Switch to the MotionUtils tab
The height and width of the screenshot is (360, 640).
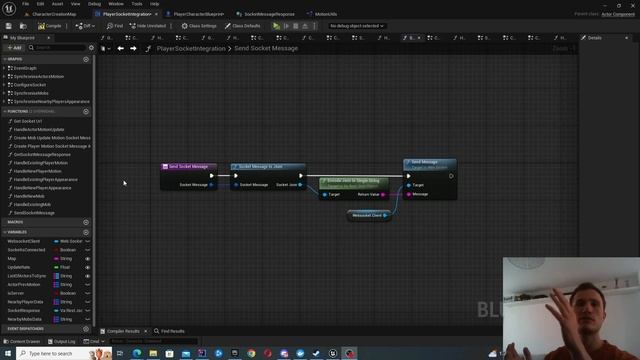tap(322, 14)
